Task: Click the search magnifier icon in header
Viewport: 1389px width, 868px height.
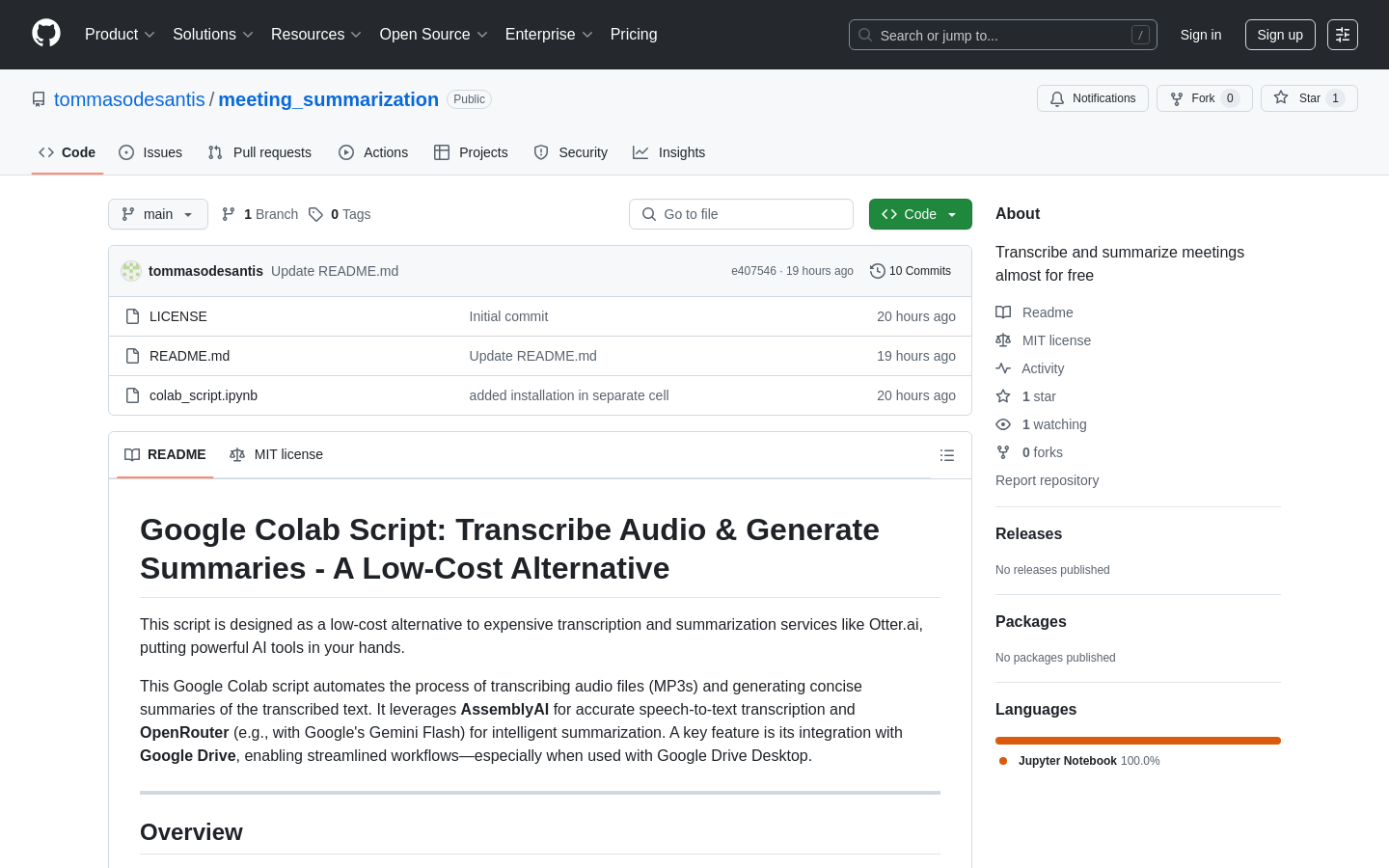Action: pyautogui.click(x=865, y=35)
